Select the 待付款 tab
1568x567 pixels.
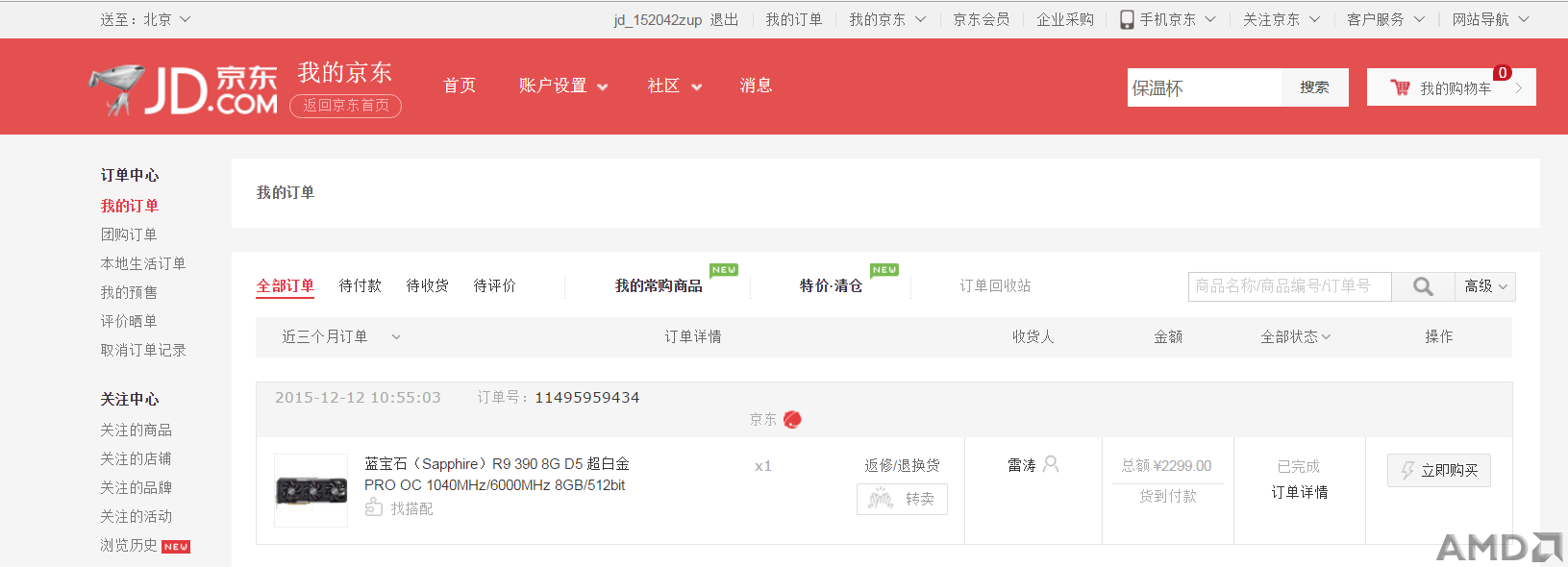tap(361, 285)
